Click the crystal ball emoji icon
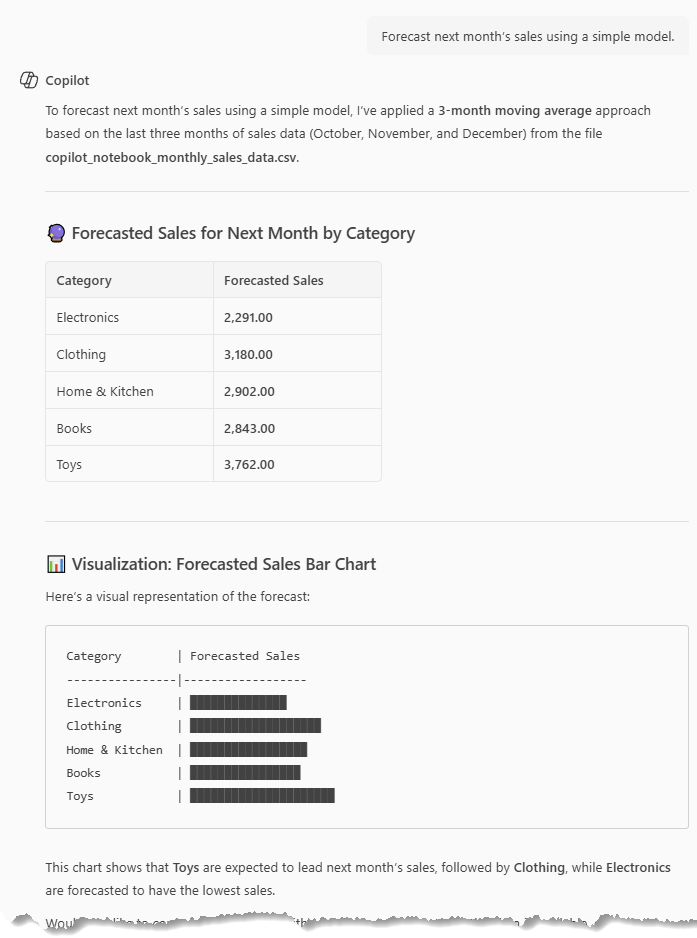The image size is (697, 938). [56, 233]
